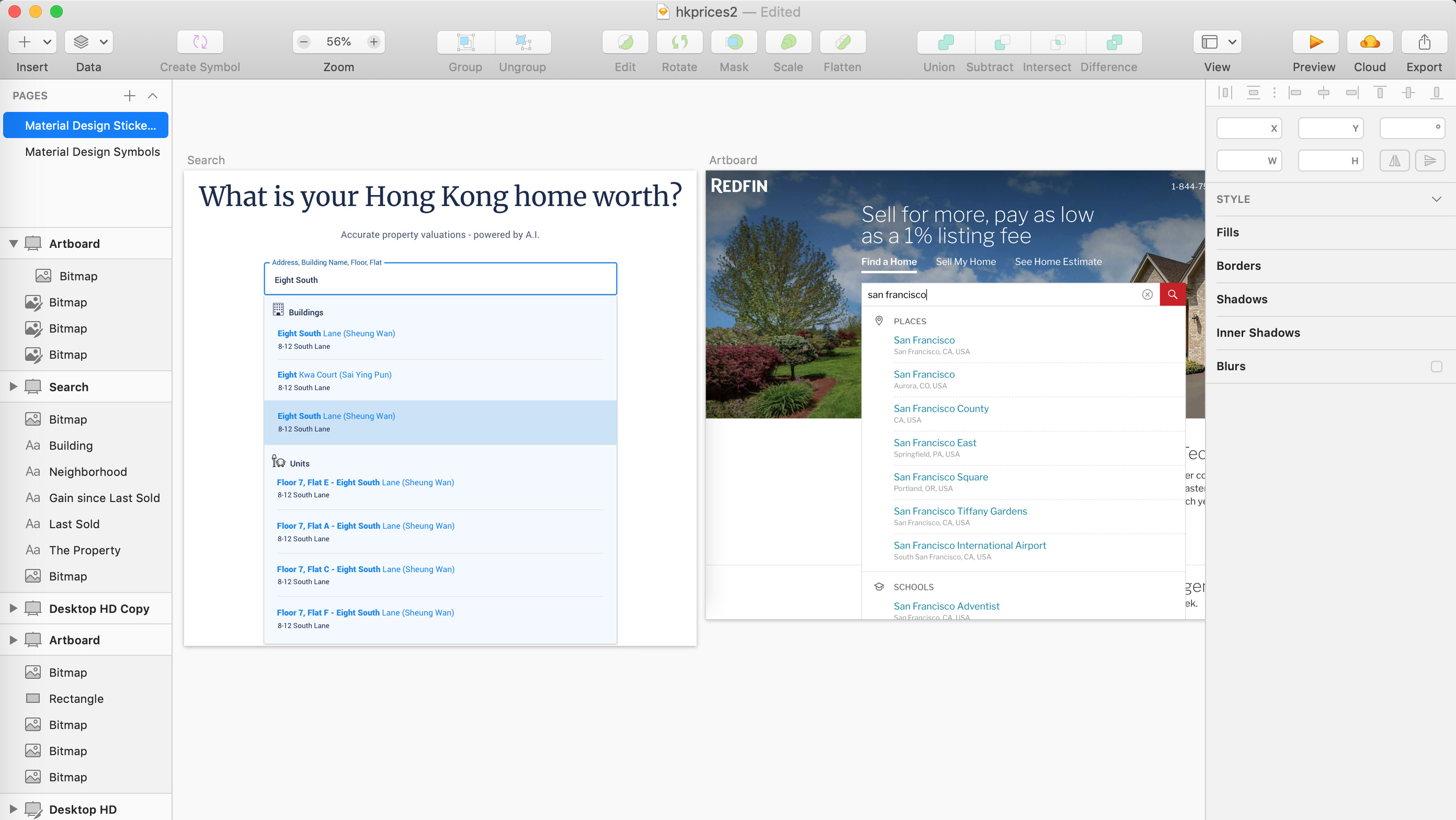The width and height of the screenshot is (1456, 820).
Task: Click the Rotate tool icon
Action: click(679, 42)
